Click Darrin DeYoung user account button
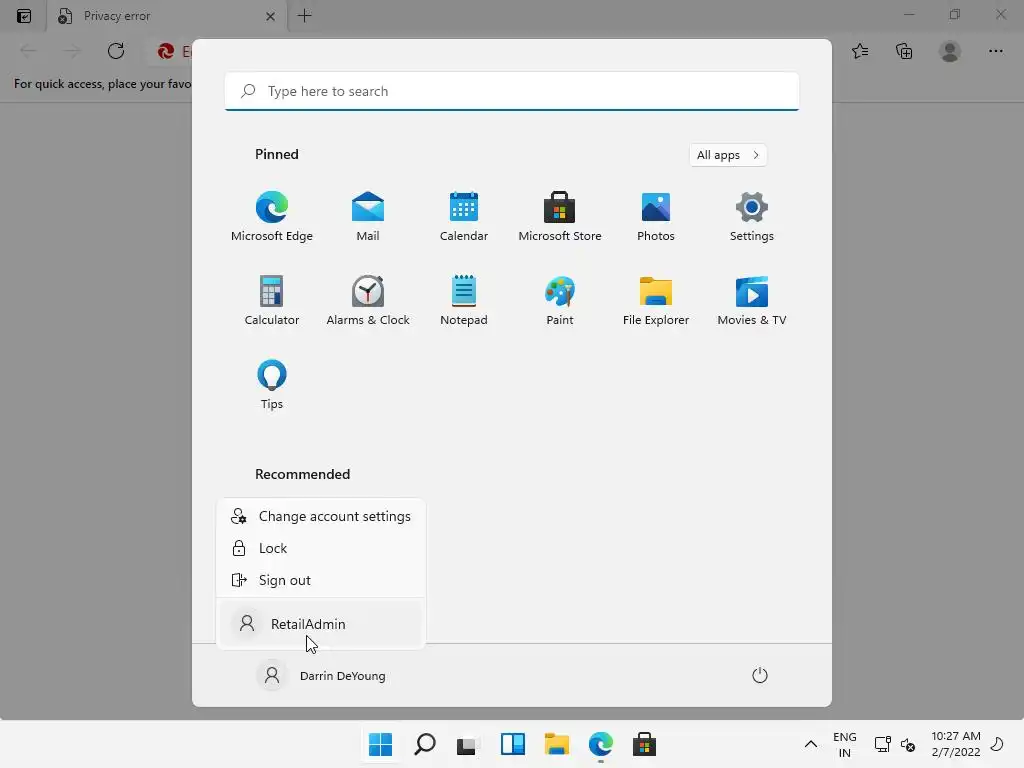Viewport: 1024px width, 768px height. 321,675
